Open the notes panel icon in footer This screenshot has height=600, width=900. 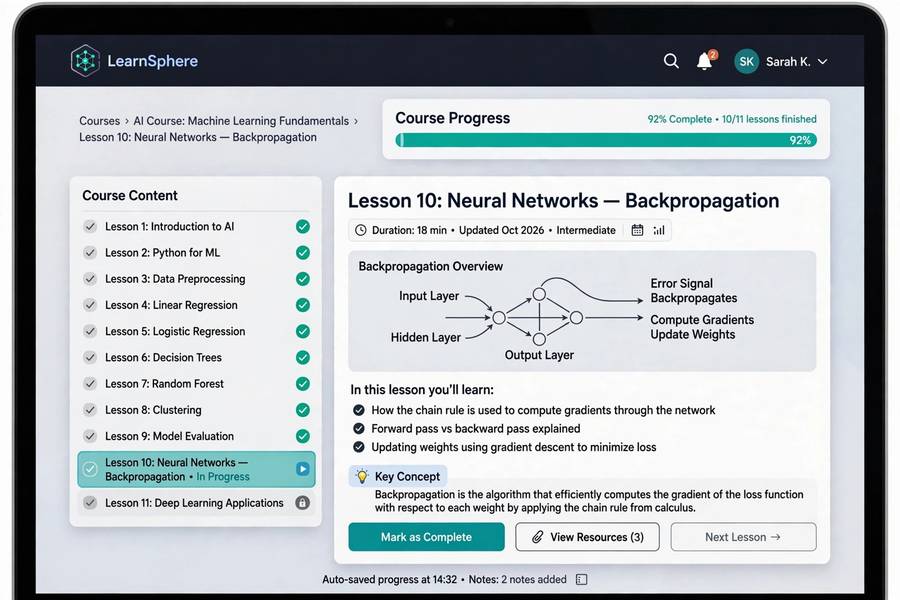tap(581, 579)
